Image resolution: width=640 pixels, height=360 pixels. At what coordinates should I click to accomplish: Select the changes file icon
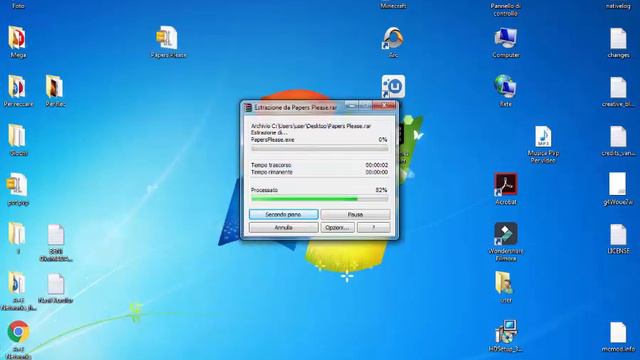(x=618, y=39)
